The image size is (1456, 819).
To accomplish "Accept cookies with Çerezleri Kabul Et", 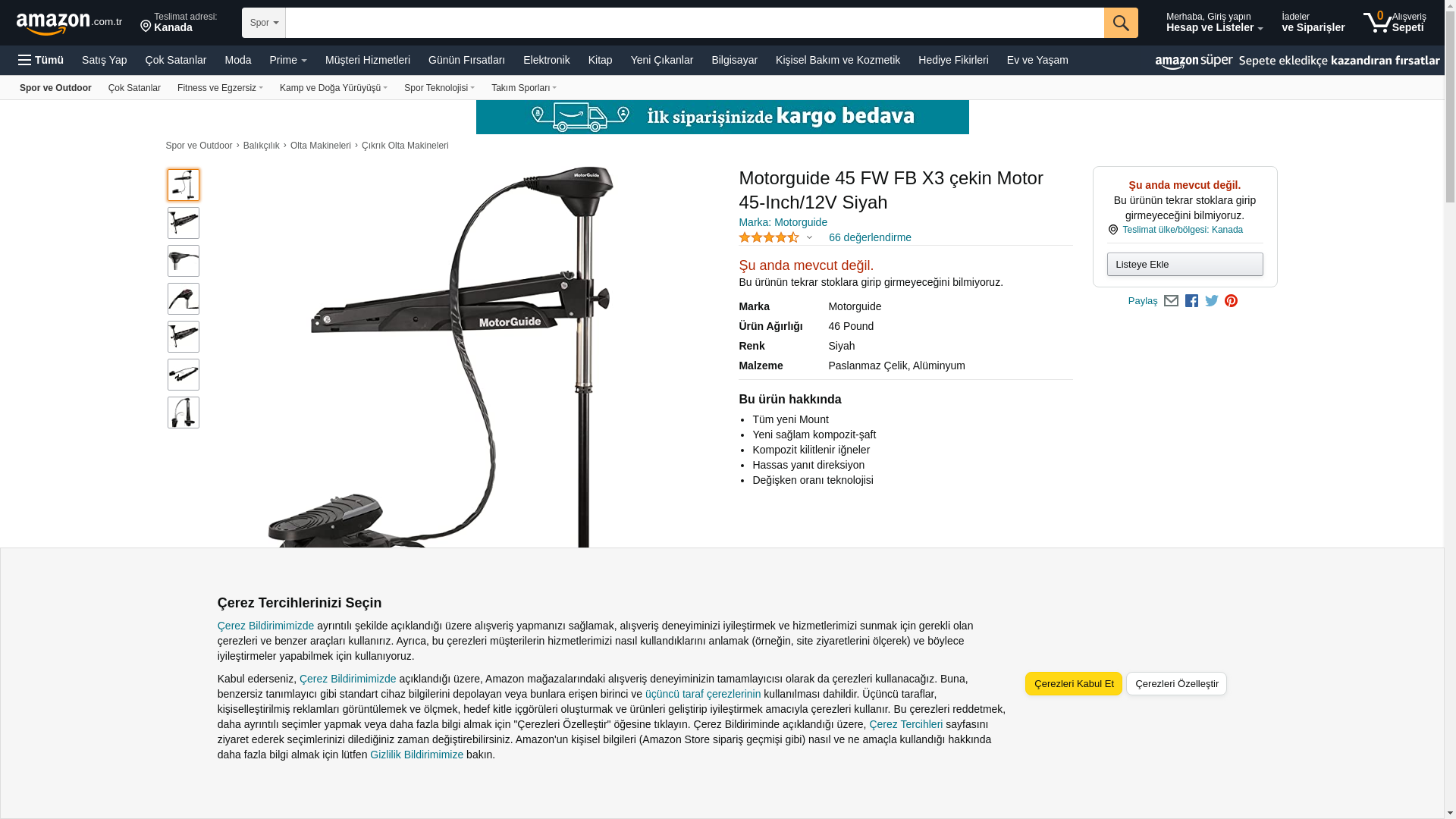I will (x=1074, y=683).
